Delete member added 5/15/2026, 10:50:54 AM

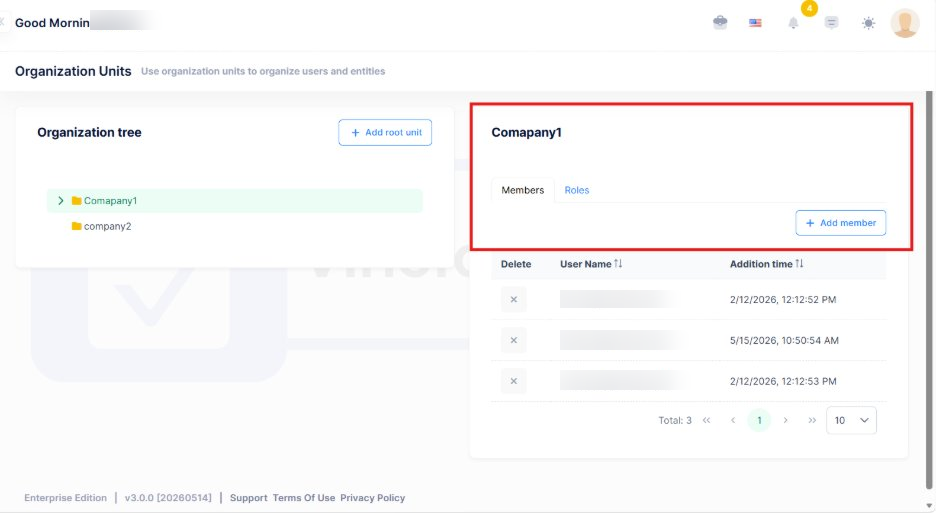click(514, 340)
